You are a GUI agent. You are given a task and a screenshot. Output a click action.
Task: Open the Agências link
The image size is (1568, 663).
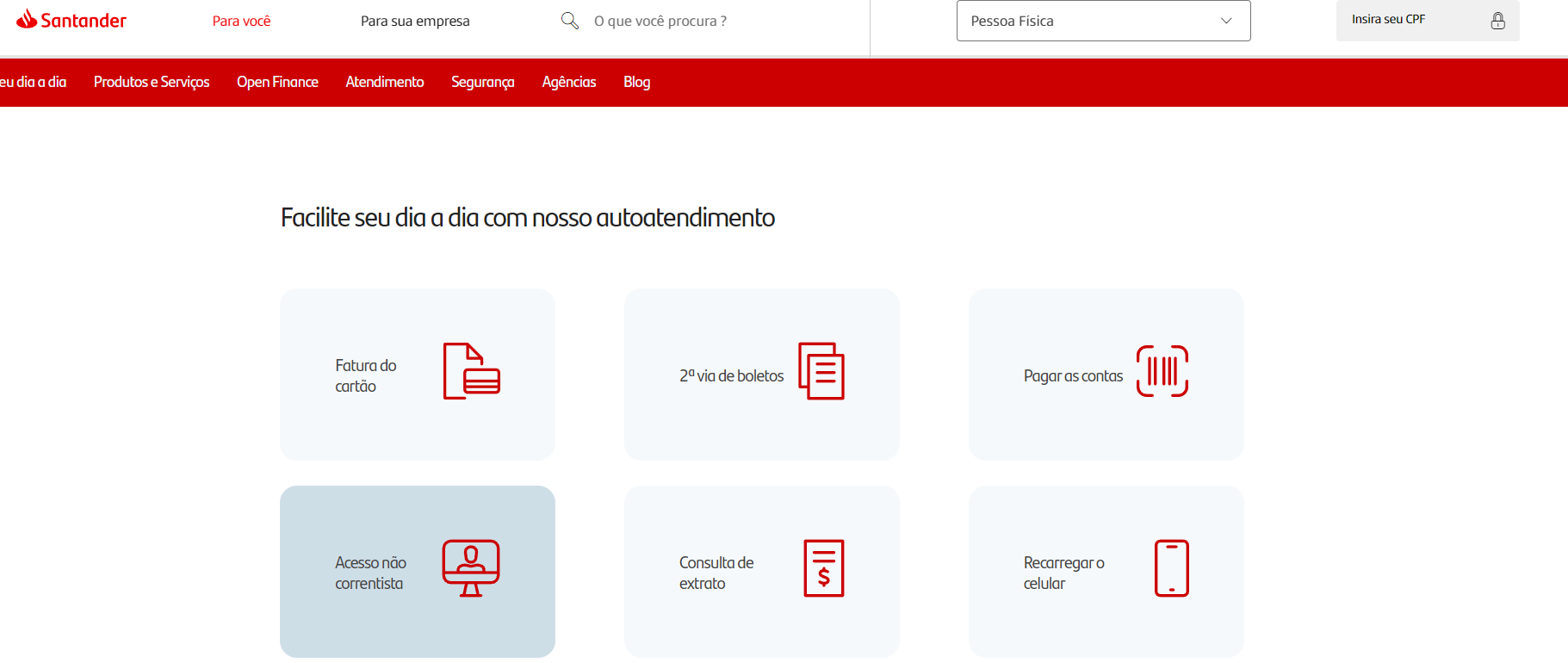[568, 82]
